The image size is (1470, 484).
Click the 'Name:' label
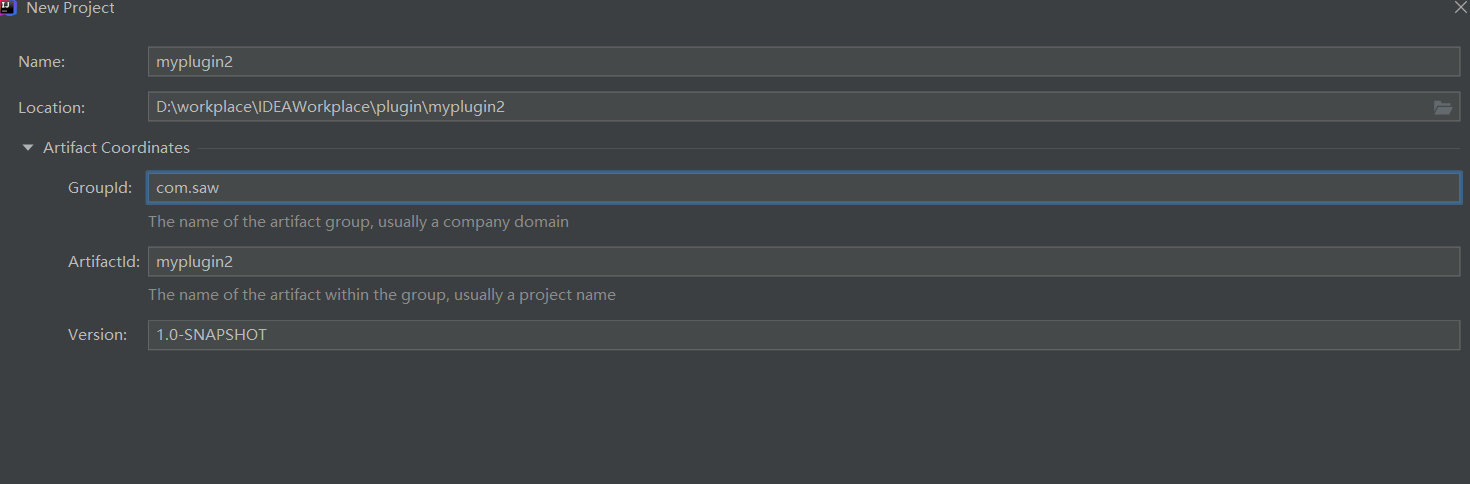(x=41, y=62)
